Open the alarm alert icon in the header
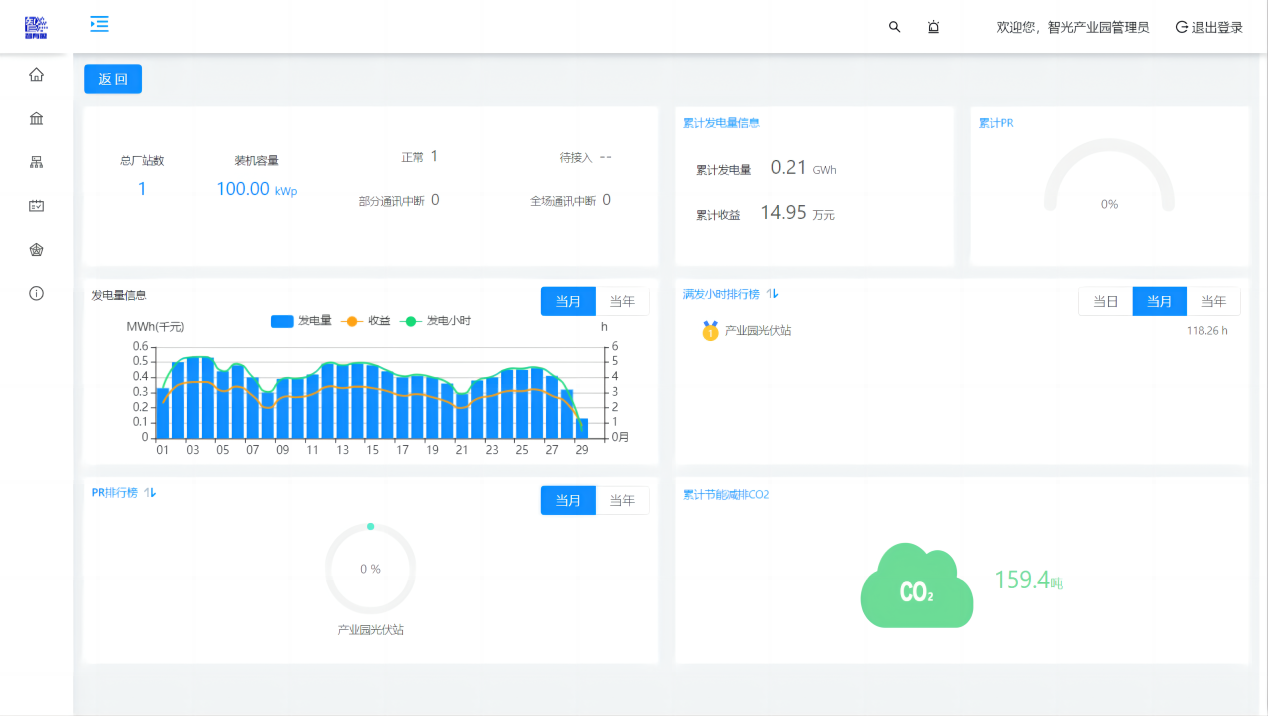1268x716 pixels. [933, 27]
